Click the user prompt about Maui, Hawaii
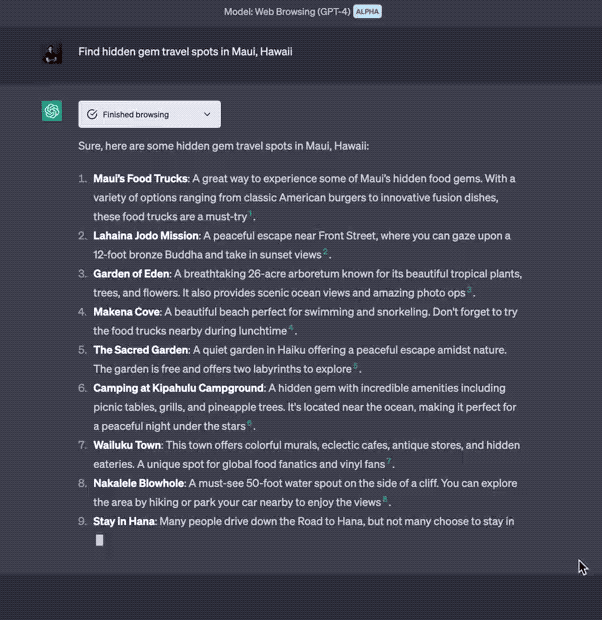This screenshot has width=602, height=620. tap(185, 52)
